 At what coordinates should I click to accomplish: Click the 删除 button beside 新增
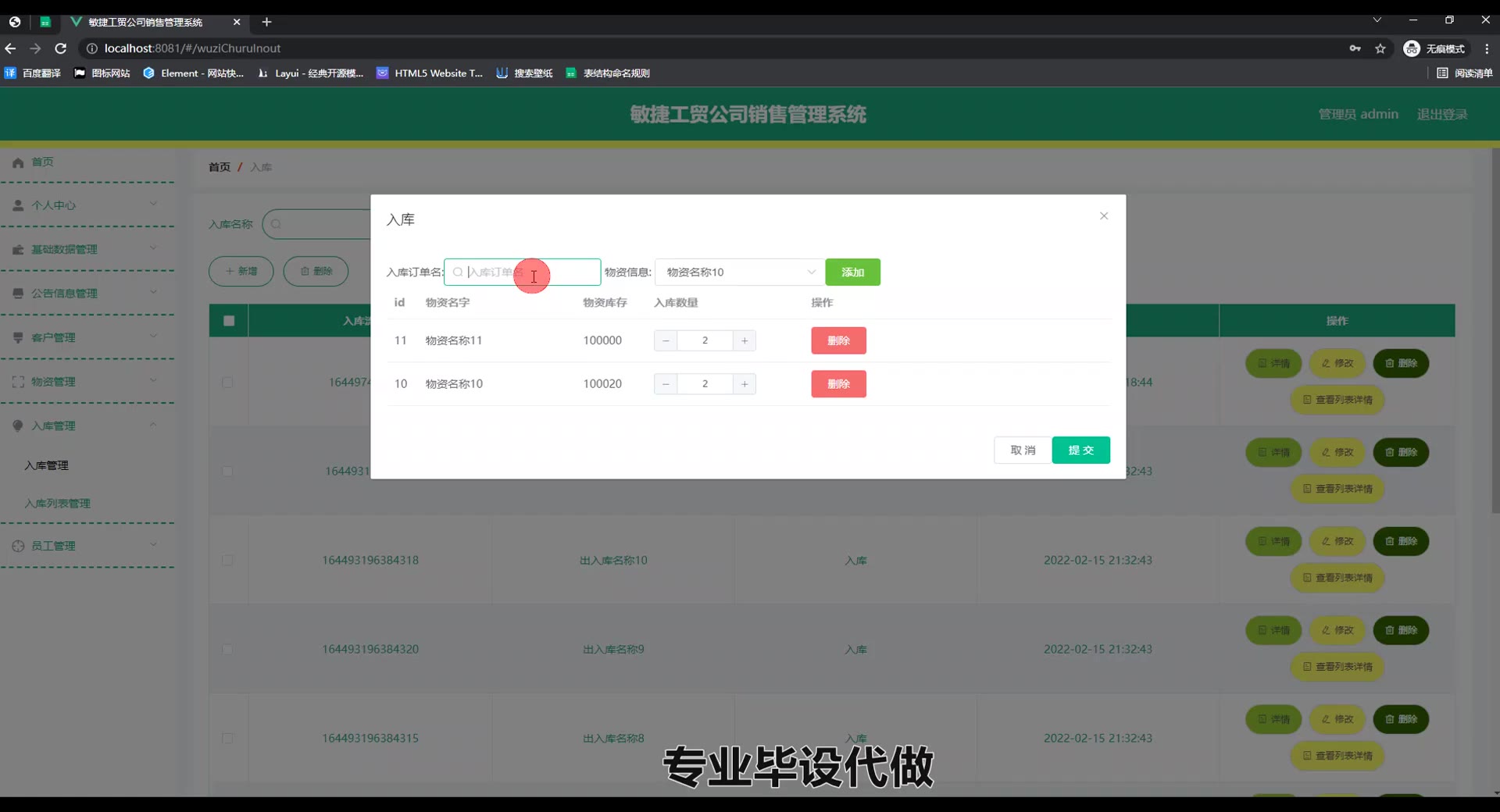click(316, 271)
